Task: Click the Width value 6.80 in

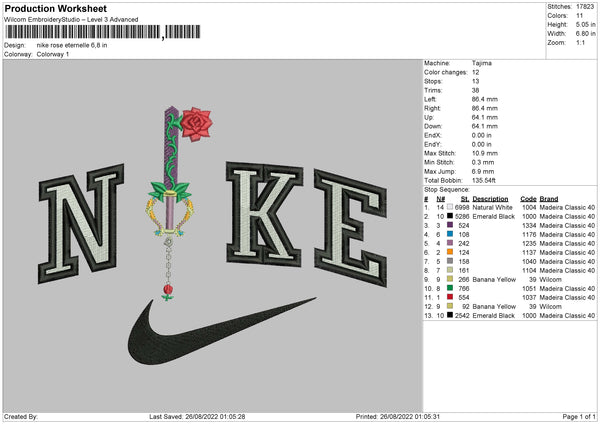Action: click(585, 34)
